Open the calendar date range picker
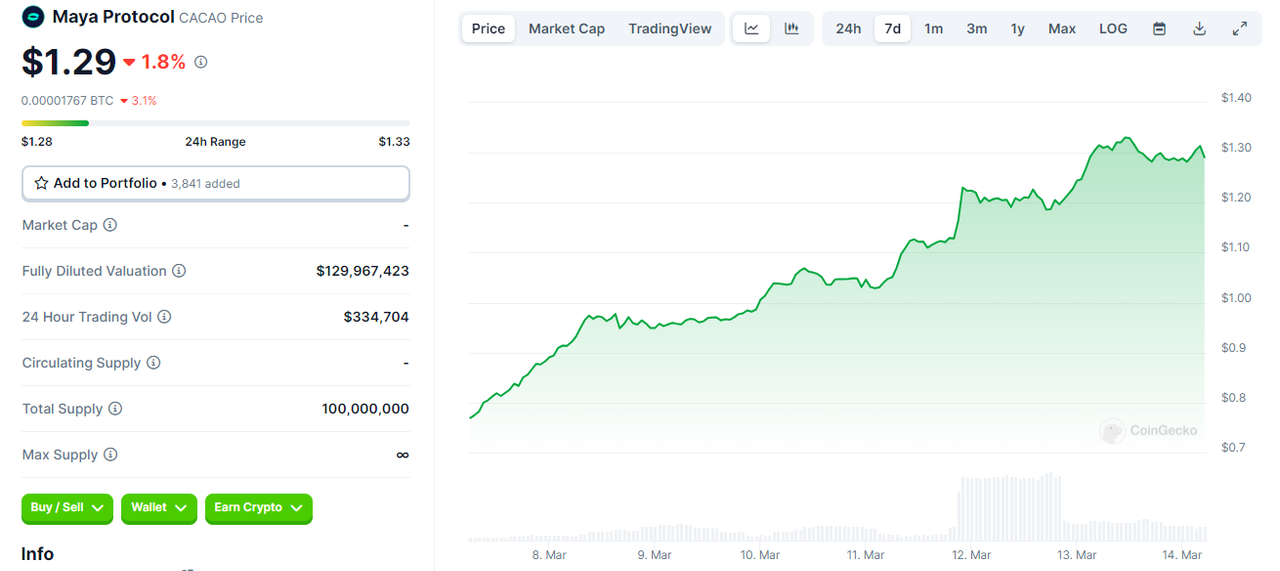Screen dimensions: 1280x571 [1159, 28]
